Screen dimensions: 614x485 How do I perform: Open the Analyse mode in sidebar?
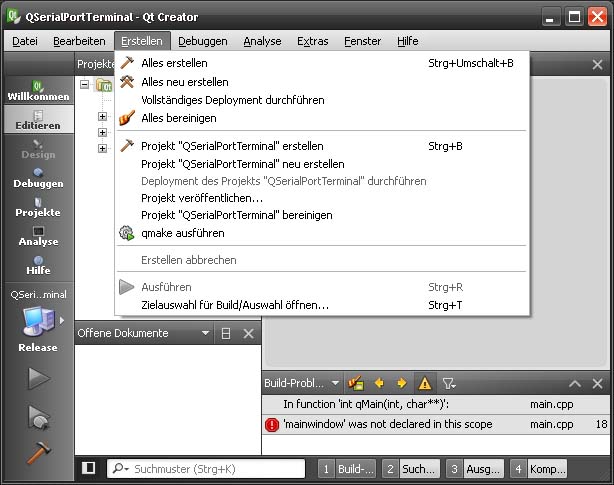coord(38,235)
